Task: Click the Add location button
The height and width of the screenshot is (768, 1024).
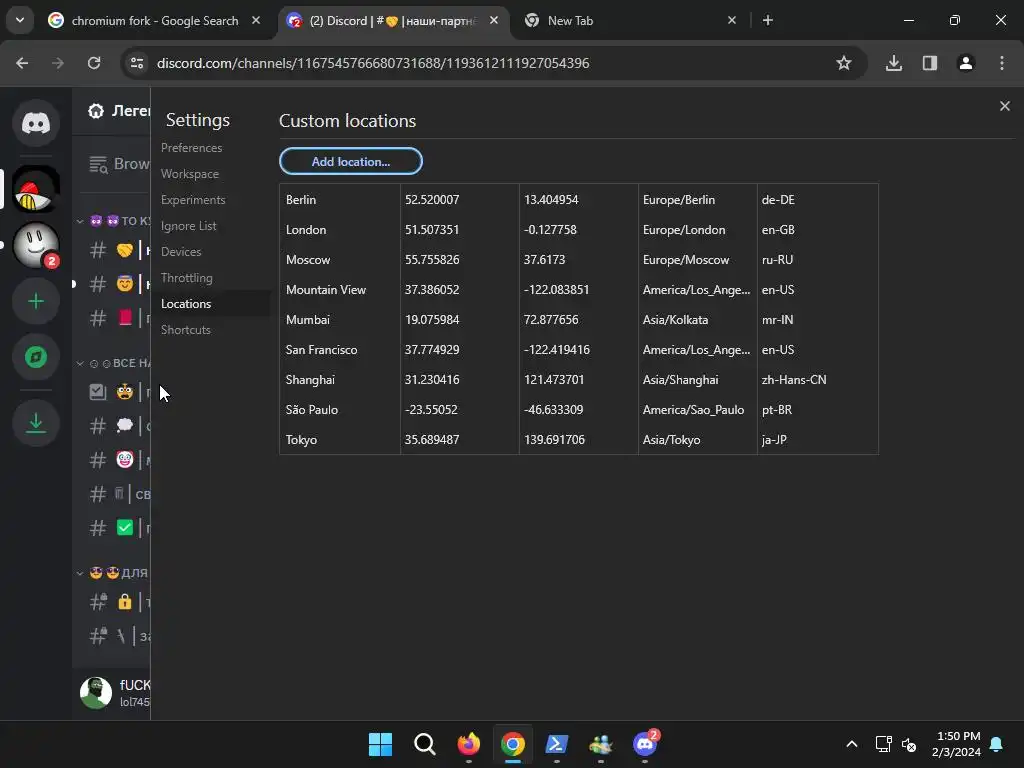Action: (x=351, y=161)
